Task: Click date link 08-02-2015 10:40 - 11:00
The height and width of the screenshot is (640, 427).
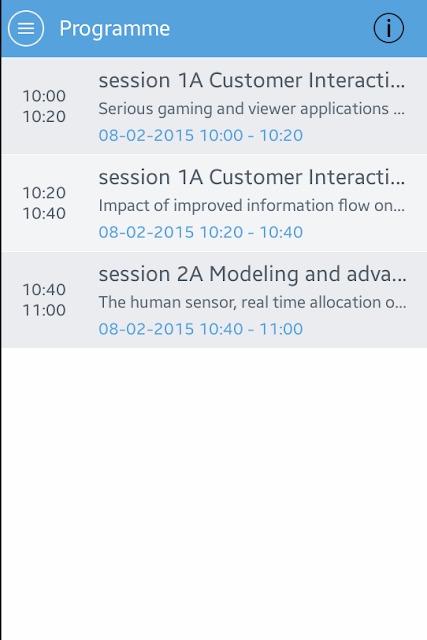Action: (201, 329)
